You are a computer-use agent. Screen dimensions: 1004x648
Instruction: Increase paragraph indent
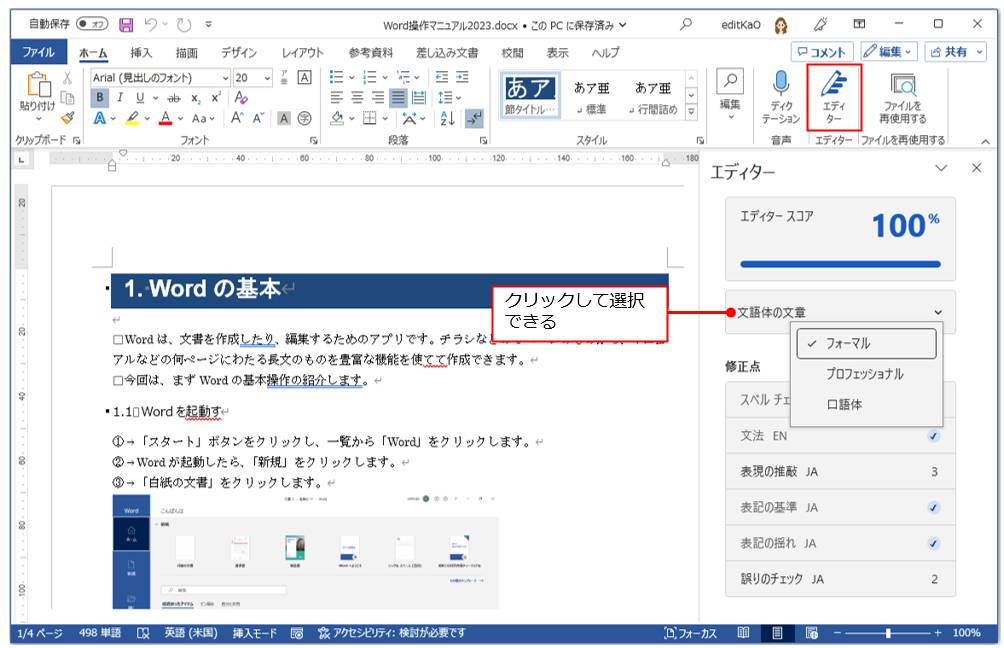coord(462,77)
